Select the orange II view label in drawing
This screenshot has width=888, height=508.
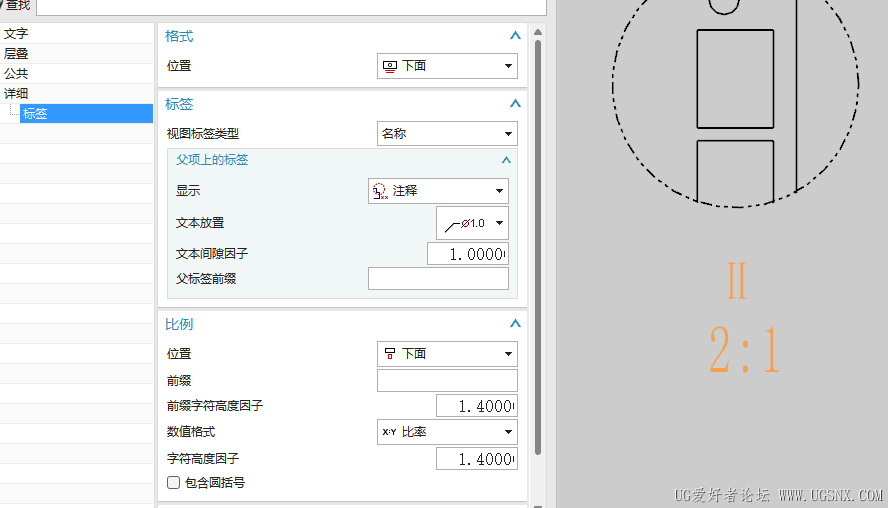click(x=737, y=281)
